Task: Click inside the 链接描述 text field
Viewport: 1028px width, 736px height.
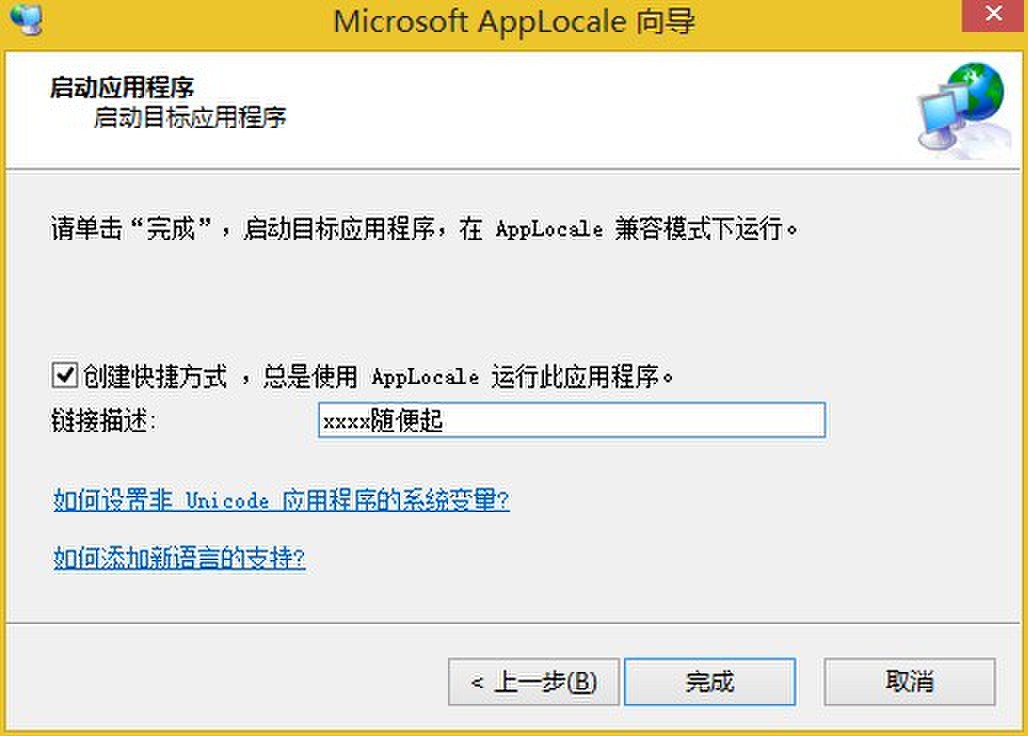Action: 572,420
